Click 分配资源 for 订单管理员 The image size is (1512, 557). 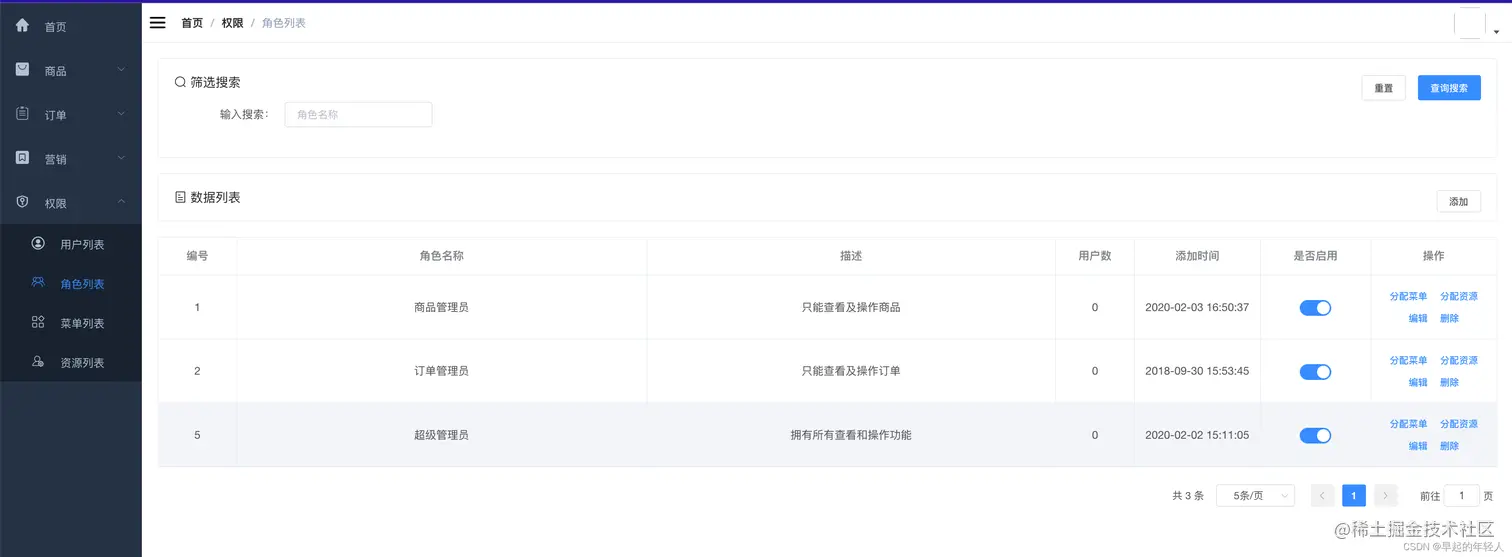(1459, 360)
